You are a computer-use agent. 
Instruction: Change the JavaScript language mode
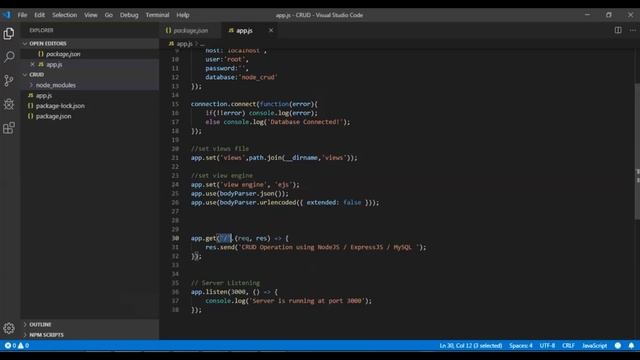coord(595,346)
